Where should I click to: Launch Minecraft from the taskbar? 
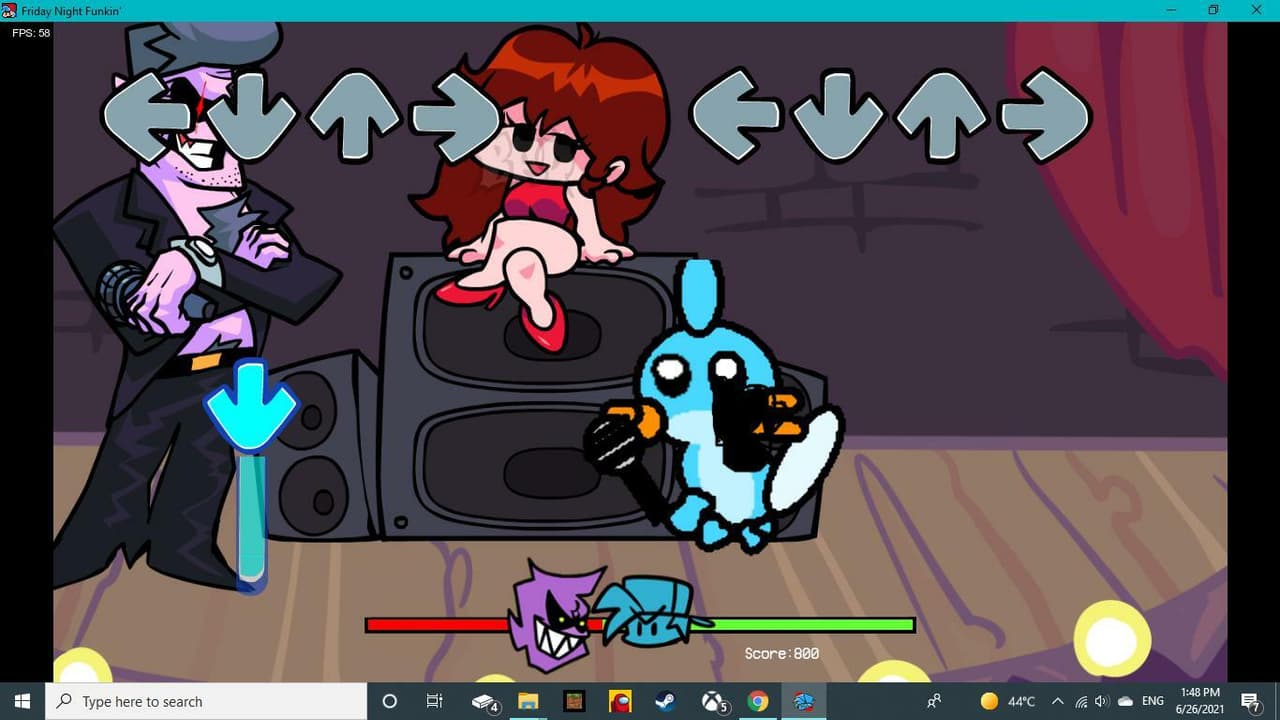tap(574, 701)
